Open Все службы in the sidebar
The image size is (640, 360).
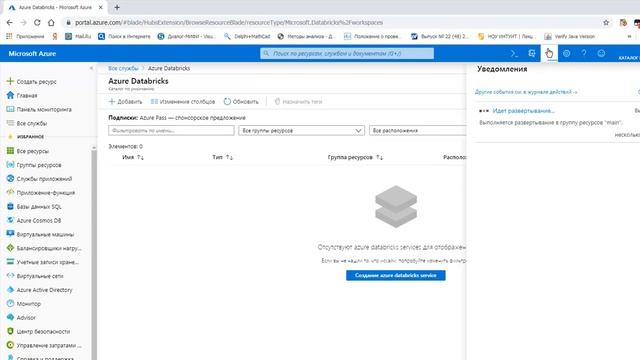(32, 123)
